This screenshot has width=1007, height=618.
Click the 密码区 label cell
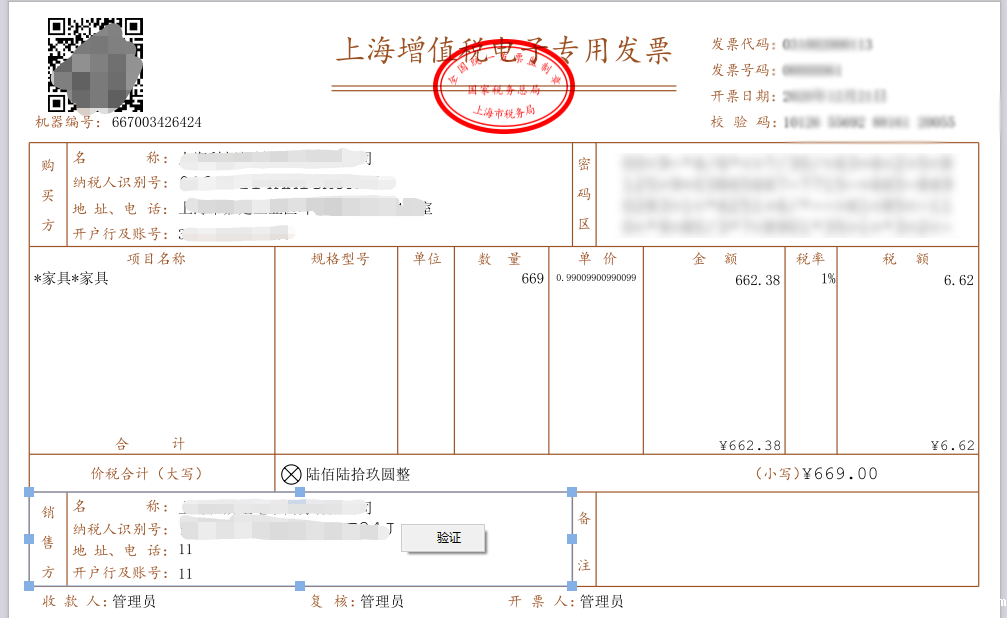pyautogui.click(x=584, y=195)
